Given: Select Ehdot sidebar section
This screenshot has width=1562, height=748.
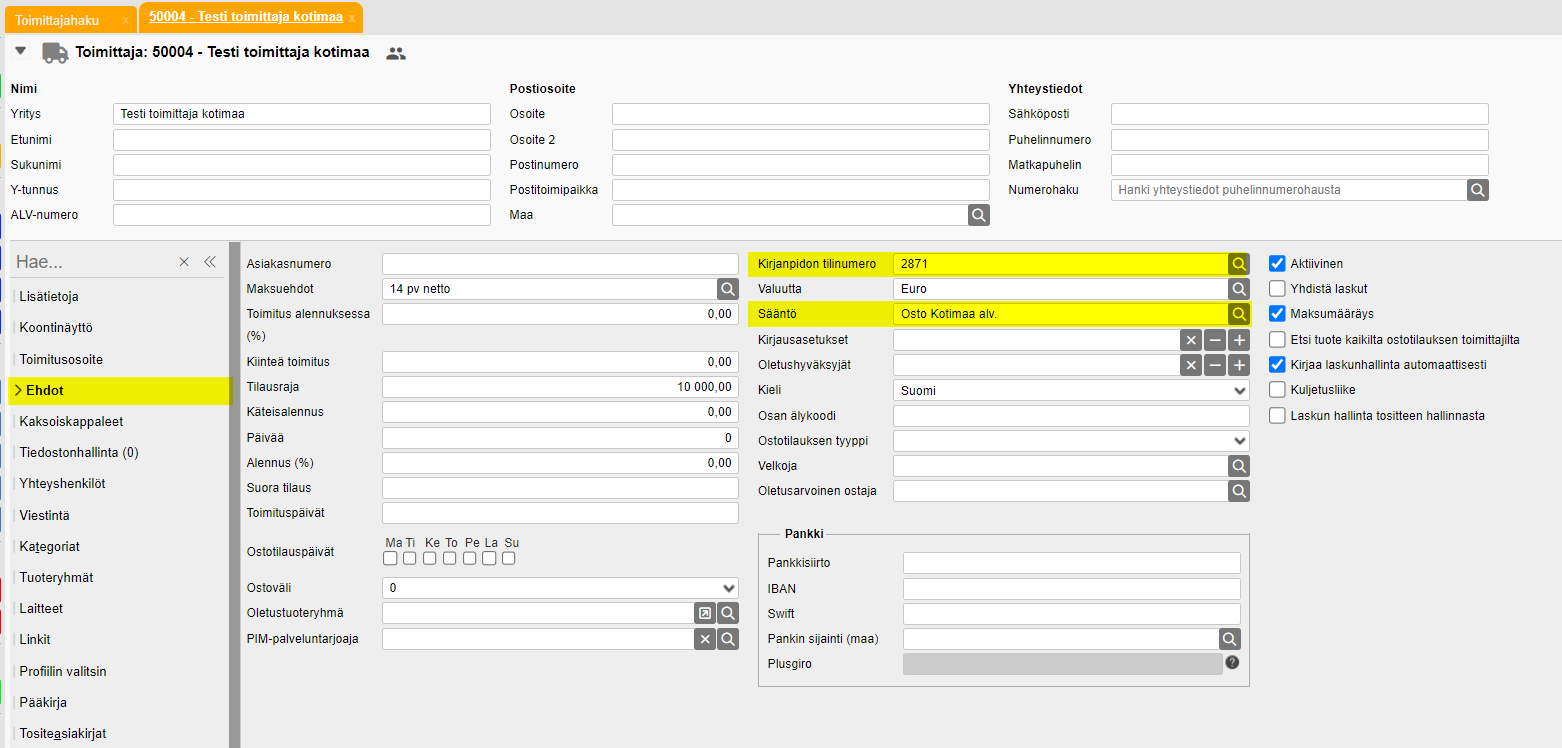Looking at the screenshot, I should tap(119, 390).
